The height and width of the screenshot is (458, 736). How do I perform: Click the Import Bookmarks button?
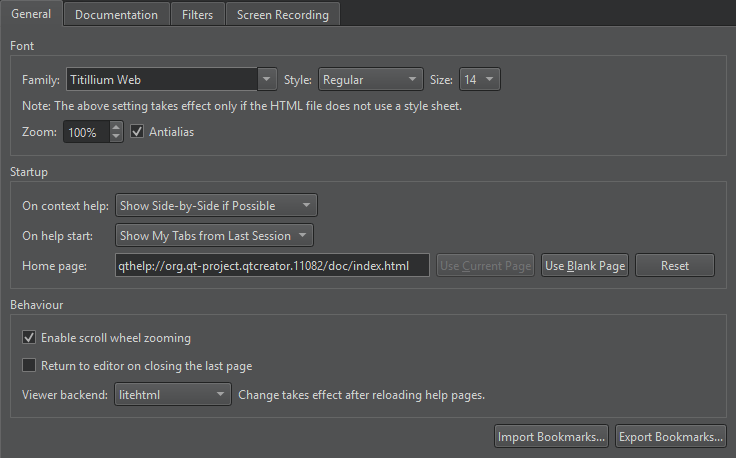[551, 437]
